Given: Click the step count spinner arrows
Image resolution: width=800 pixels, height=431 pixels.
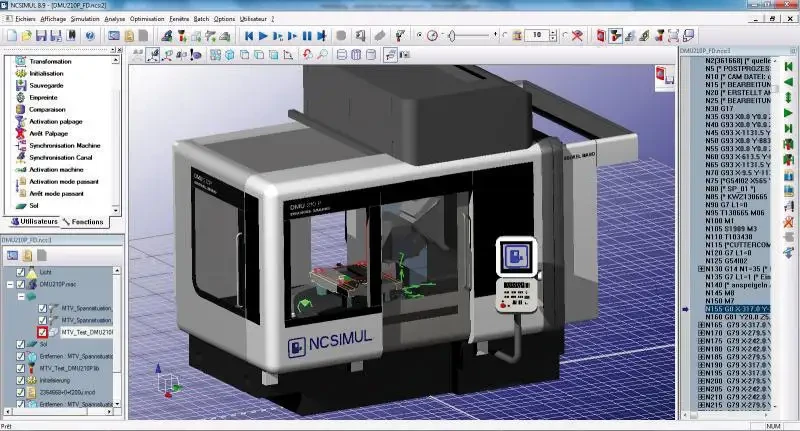Looking at the screenshot, I should [x=553, y=35].
